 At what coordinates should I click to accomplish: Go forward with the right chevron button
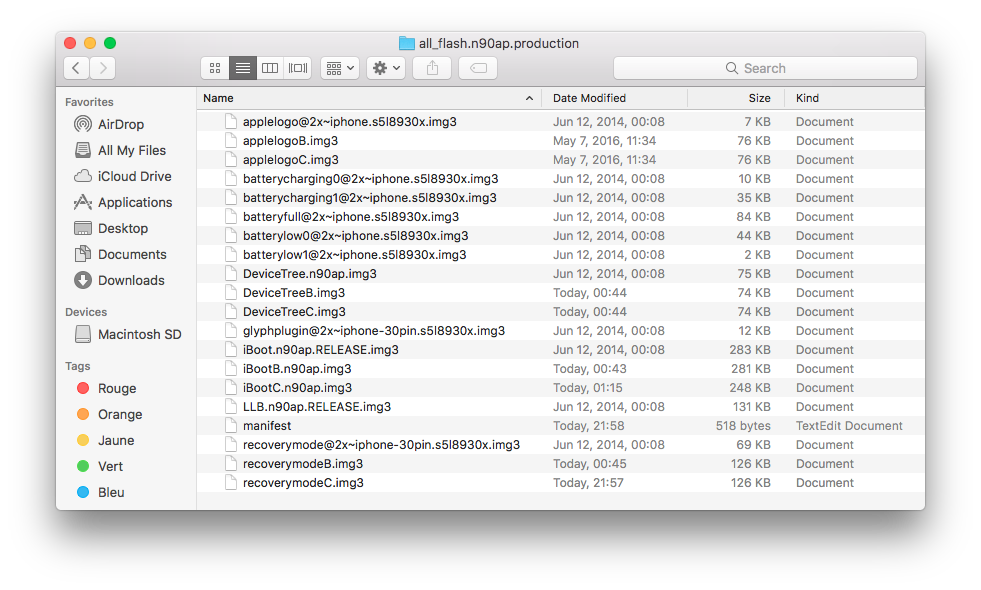coord(103,68)
